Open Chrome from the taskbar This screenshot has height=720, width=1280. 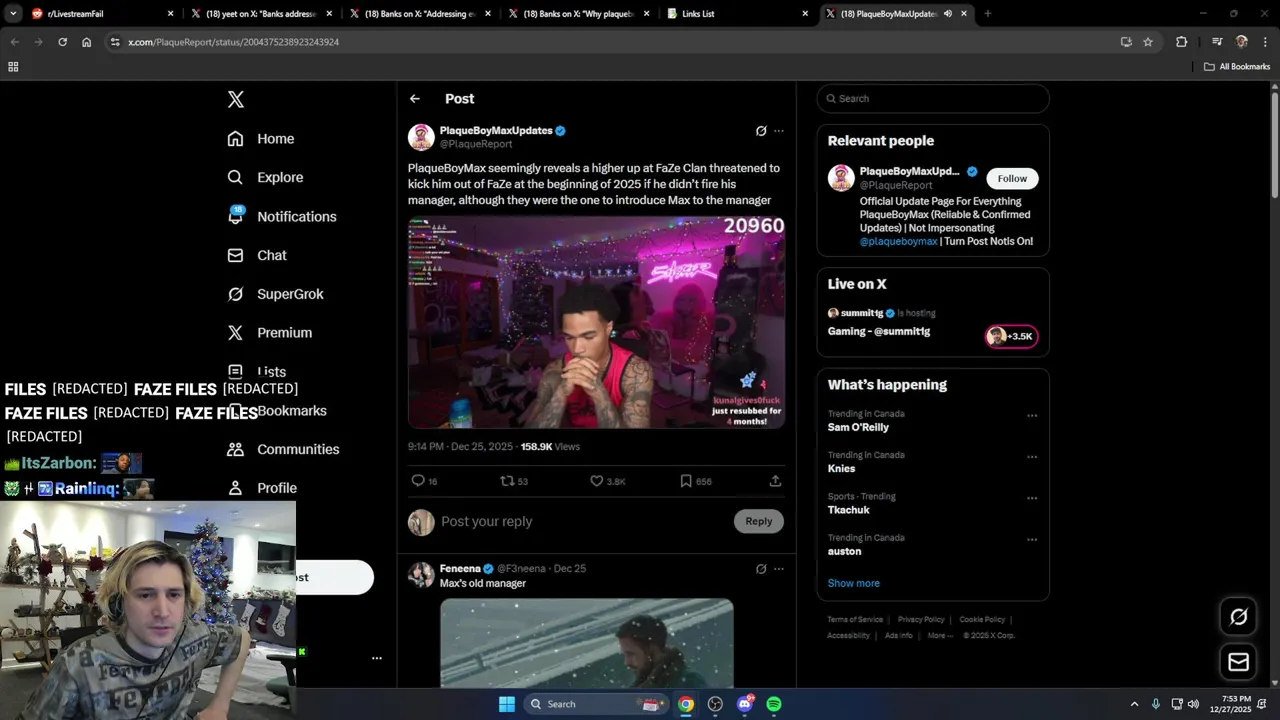pyautogui.click(x=686, y=704)
